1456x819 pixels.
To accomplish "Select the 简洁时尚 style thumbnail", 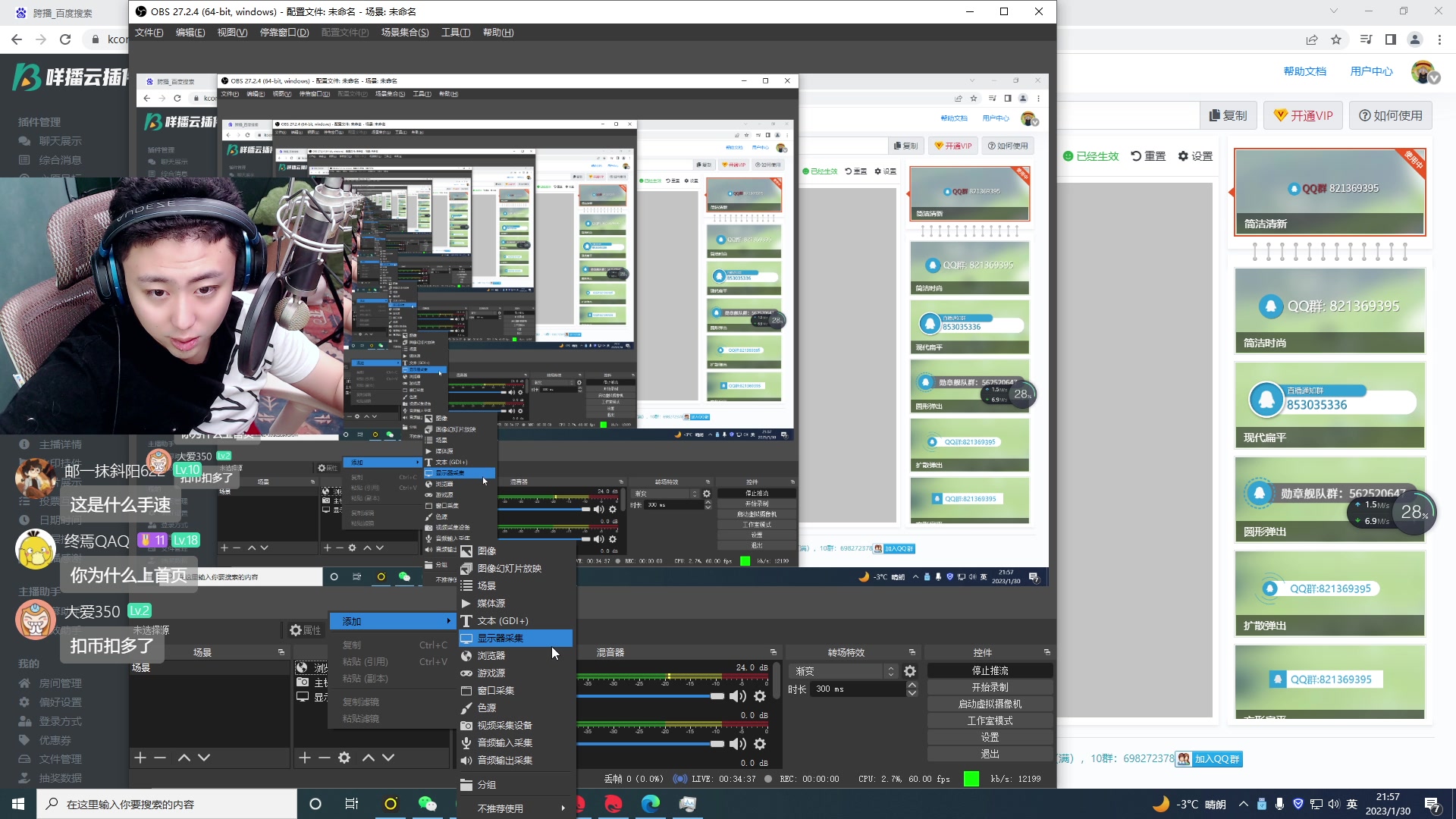I will pyautogui.click(x=1329, y=310).
